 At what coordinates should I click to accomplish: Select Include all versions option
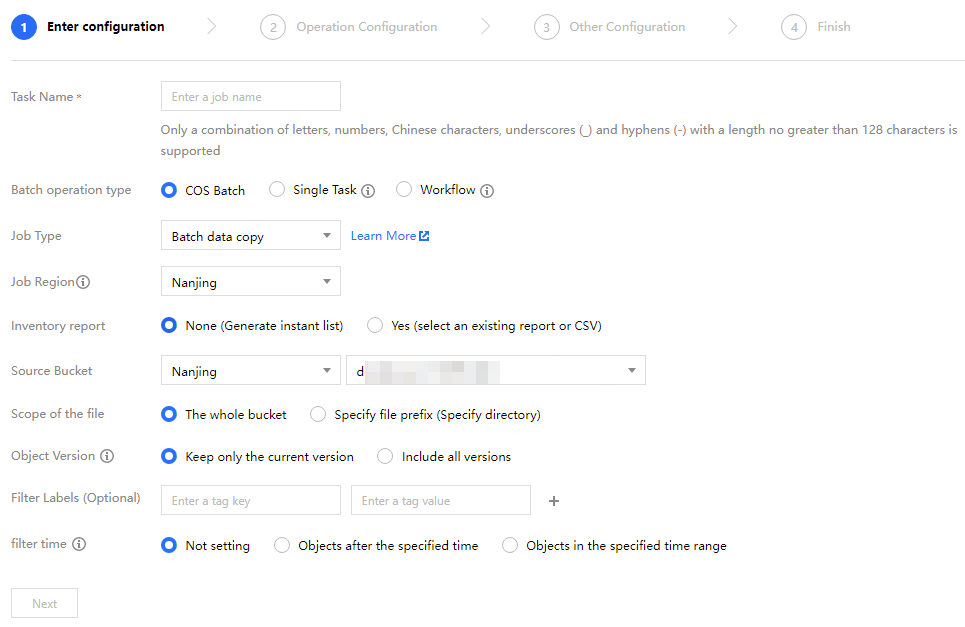tap(385, 457)
